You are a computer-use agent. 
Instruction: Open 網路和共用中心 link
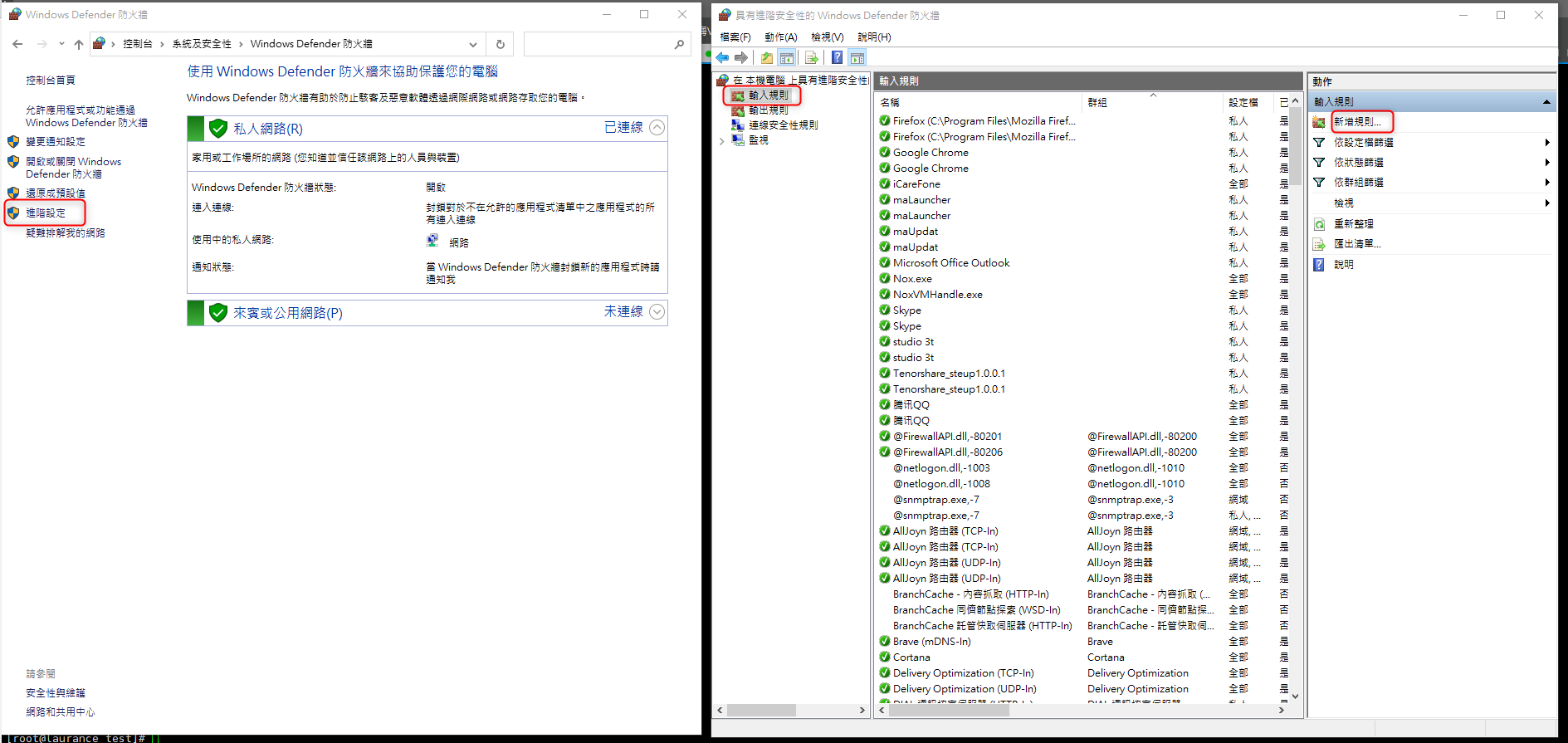coord(61,711)
